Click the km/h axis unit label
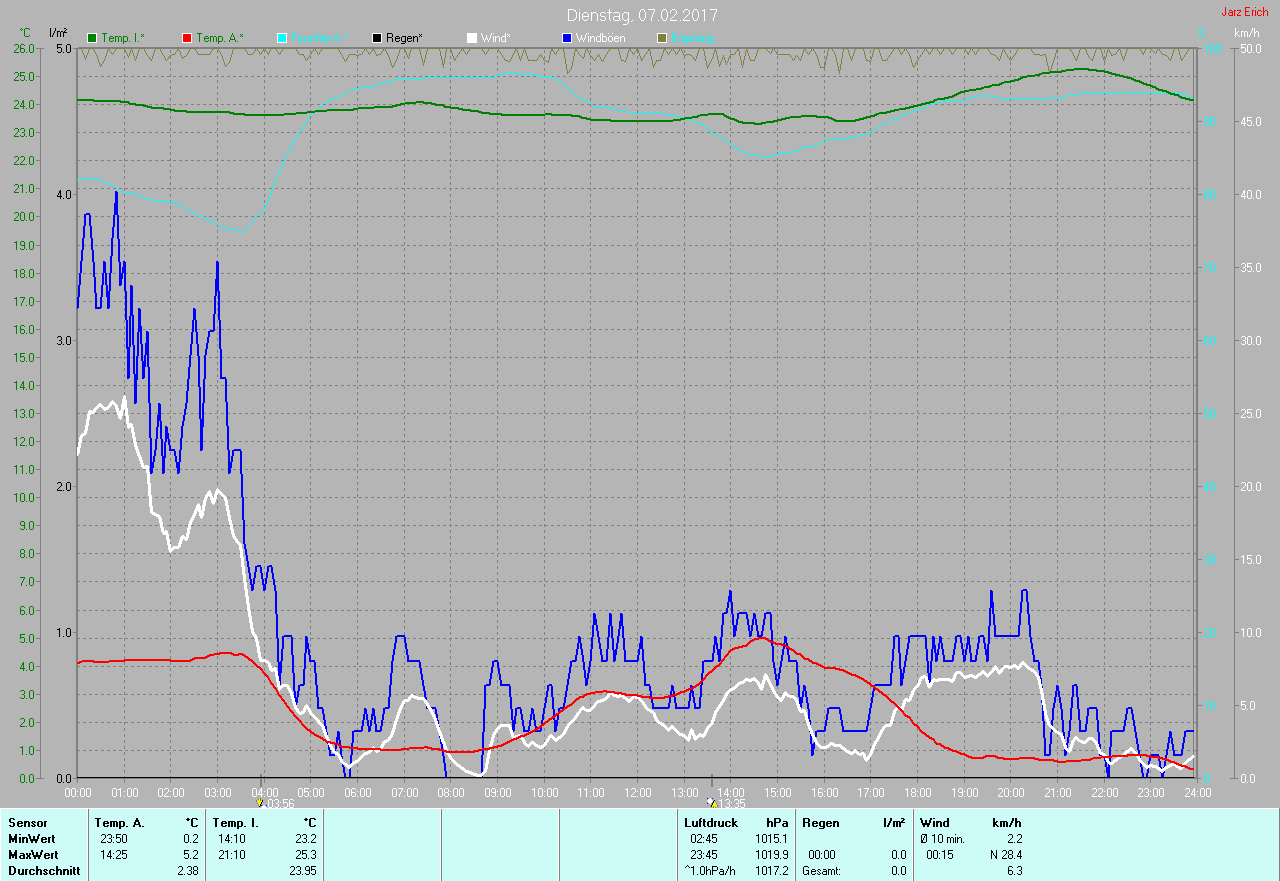The height and width of the screenshot is (881, 1280). click(x=1246, y=33)
